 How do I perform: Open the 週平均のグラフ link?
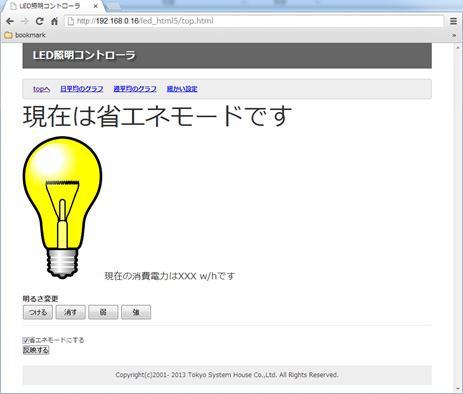coord(135,89)
